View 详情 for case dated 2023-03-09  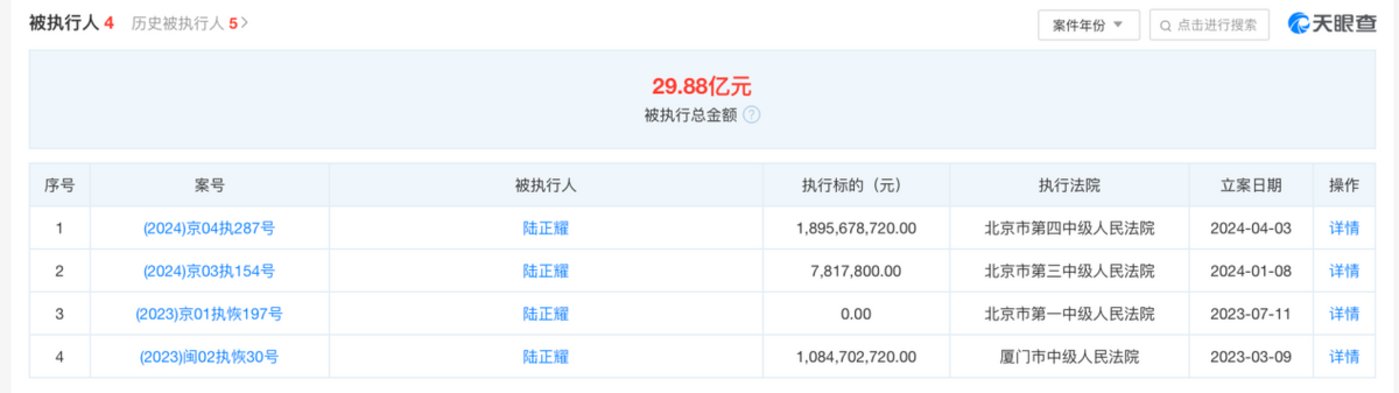click(1344, 357)
